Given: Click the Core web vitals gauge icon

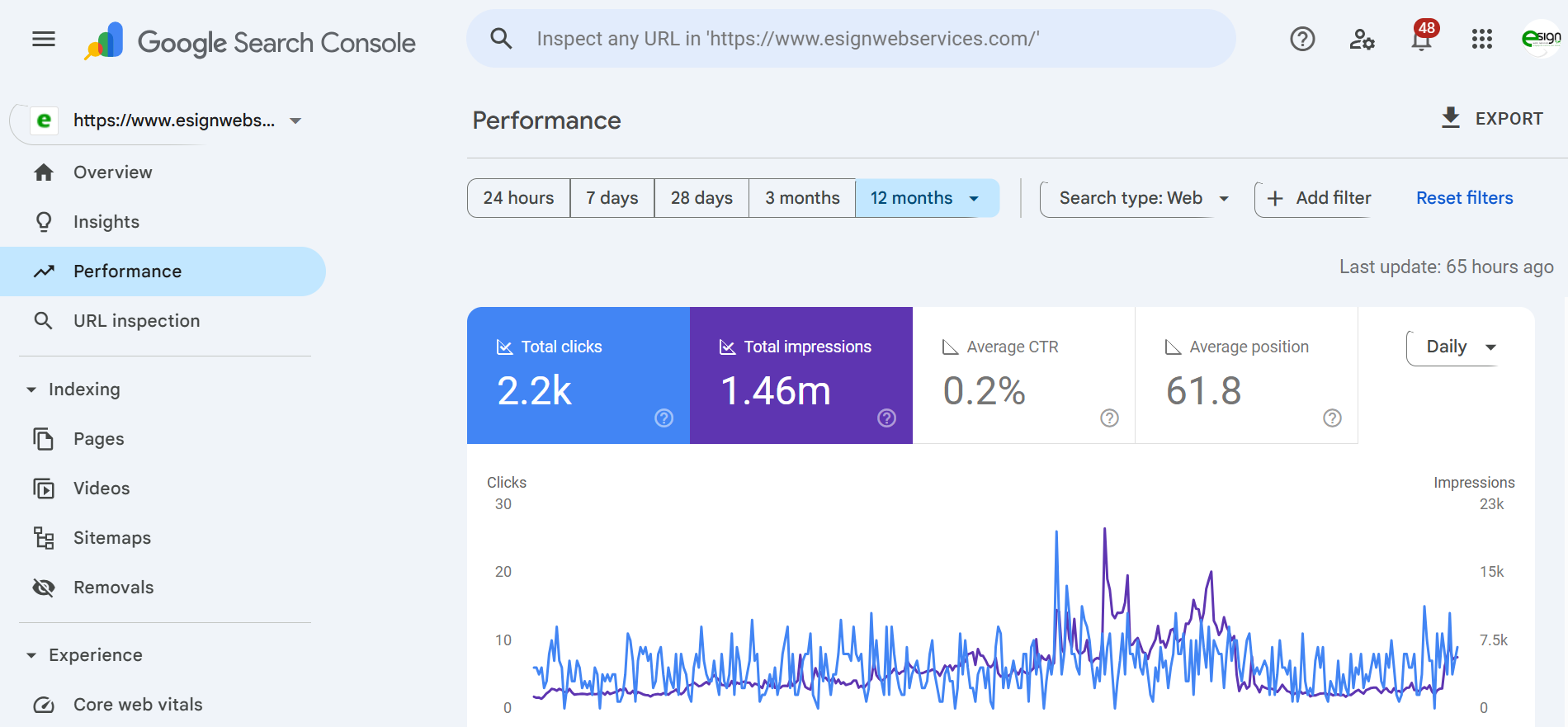Looking at the screenshot, I should point(44,705).
